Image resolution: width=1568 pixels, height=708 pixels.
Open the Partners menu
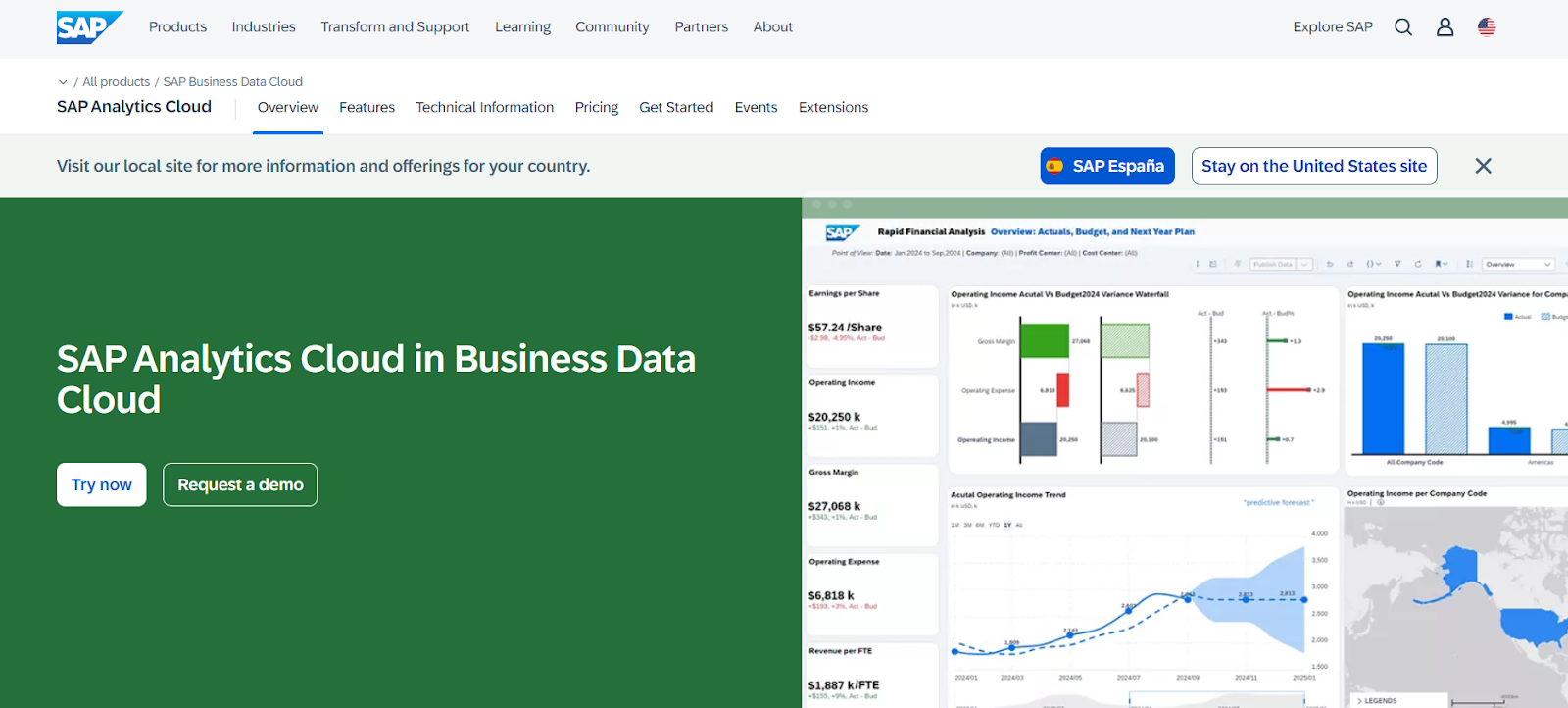tap(702, 27)
